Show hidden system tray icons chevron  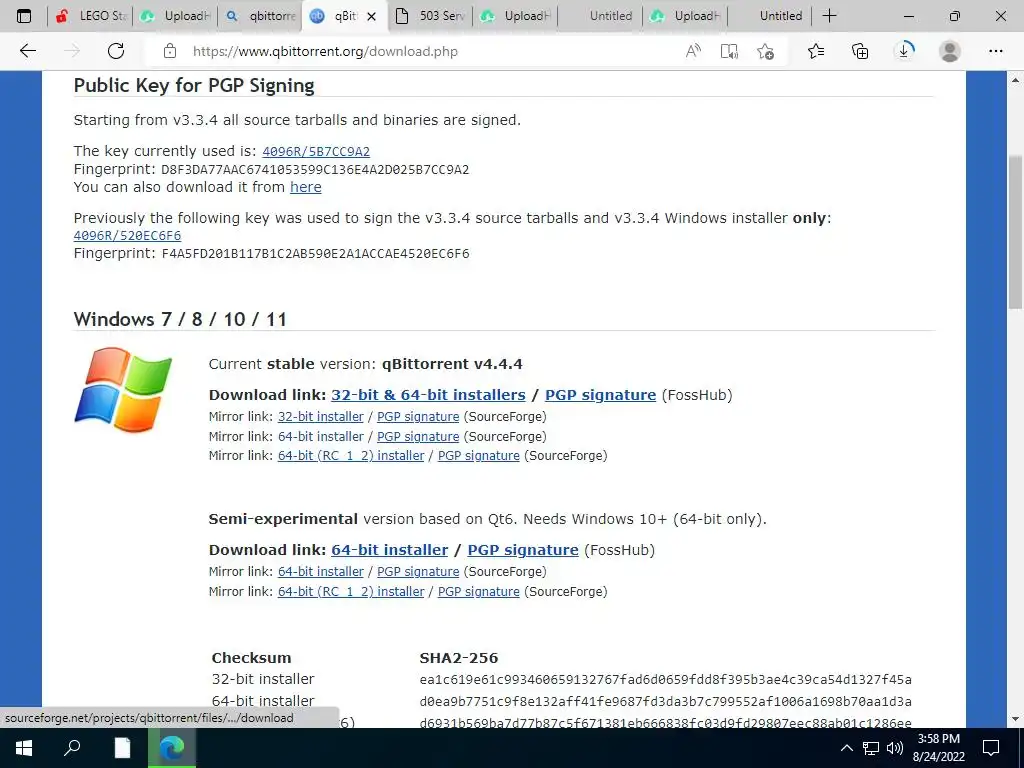[846, 748]
